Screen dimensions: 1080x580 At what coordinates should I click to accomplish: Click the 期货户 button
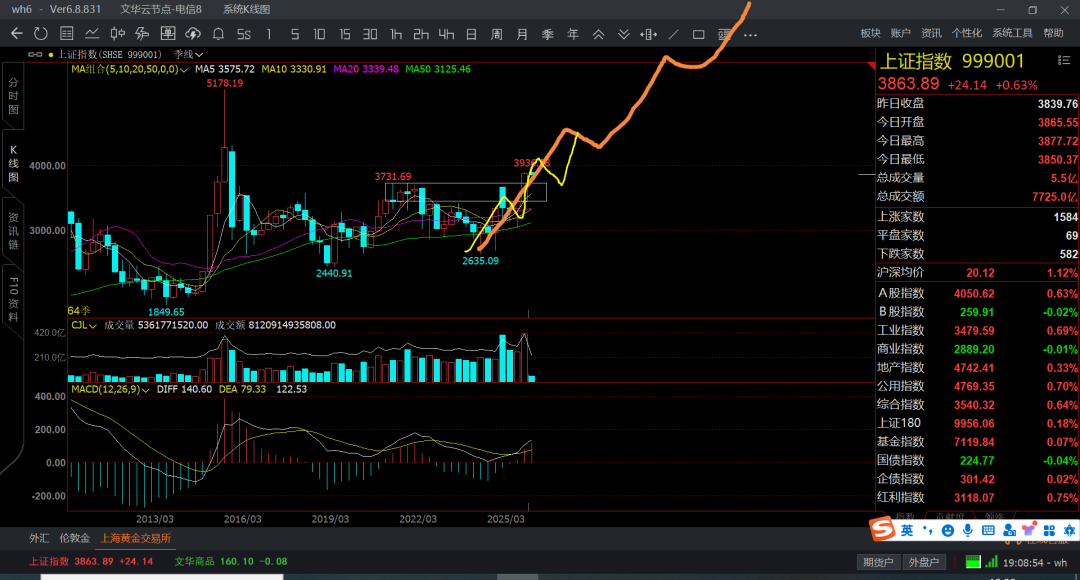878,562
